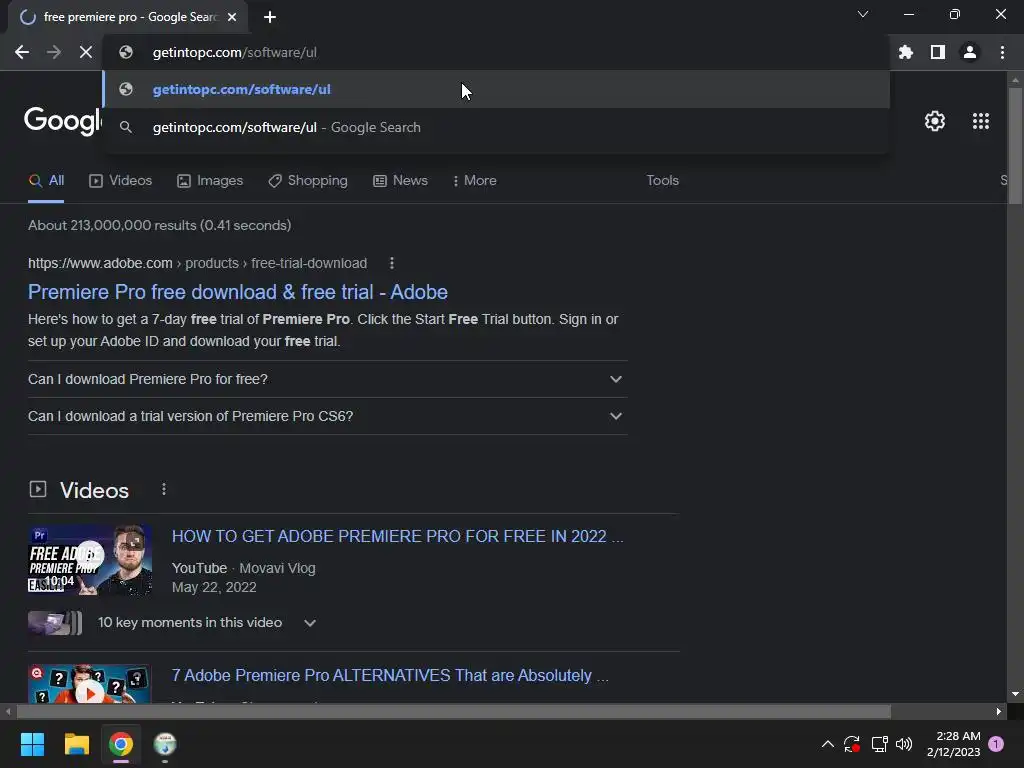Play the Premiere Pro alternatives video thumbnail

pyautogui.click(x=89, y=684)
